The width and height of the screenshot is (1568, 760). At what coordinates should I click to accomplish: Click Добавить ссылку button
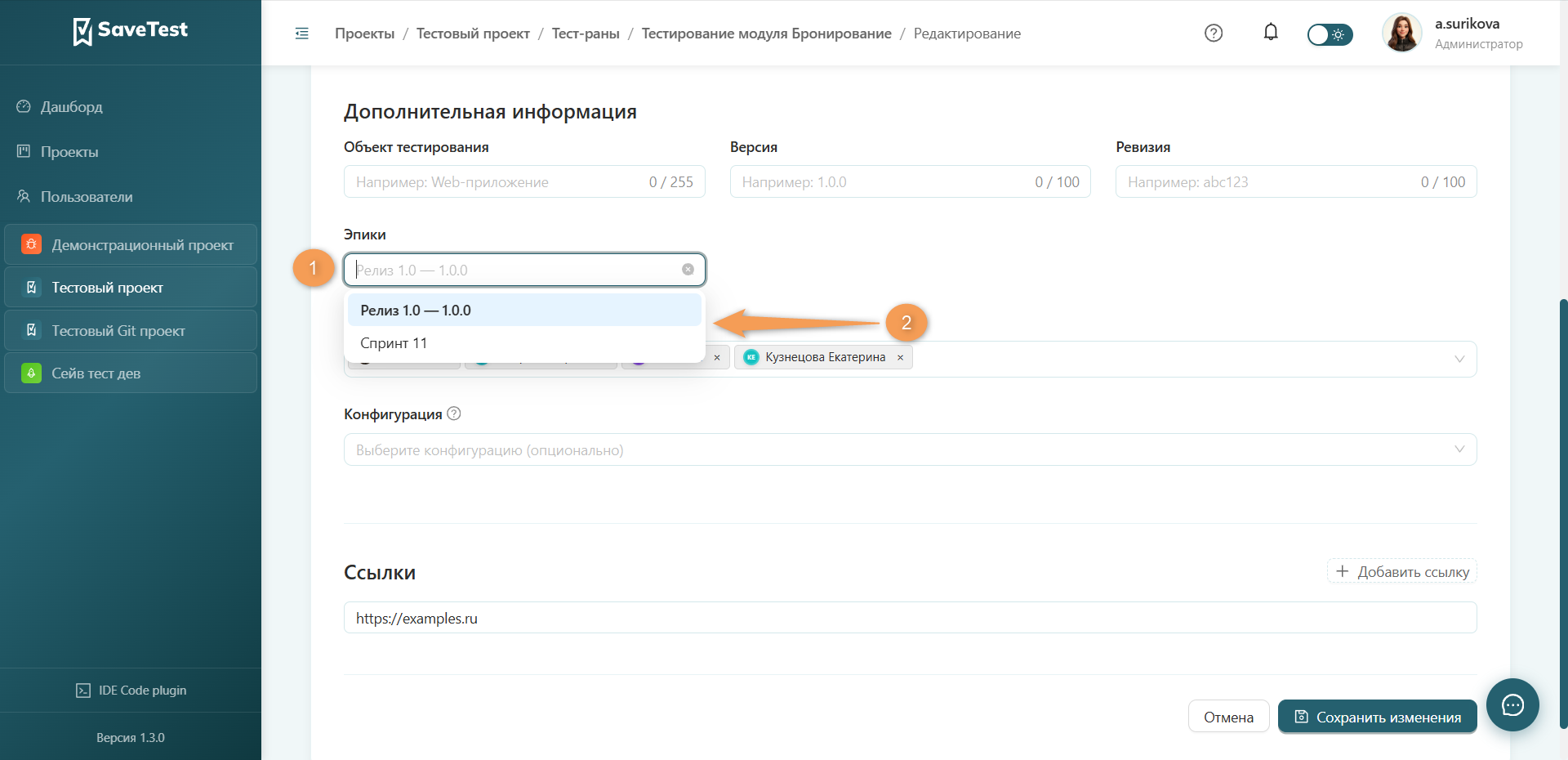click(1401, 571)
